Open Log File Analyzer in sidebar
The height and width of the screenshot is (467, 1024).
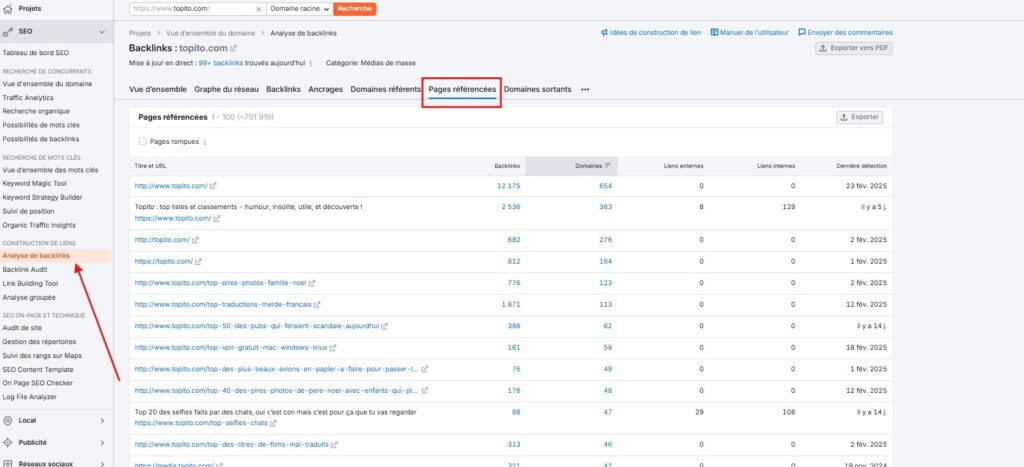tap(29, 397)
